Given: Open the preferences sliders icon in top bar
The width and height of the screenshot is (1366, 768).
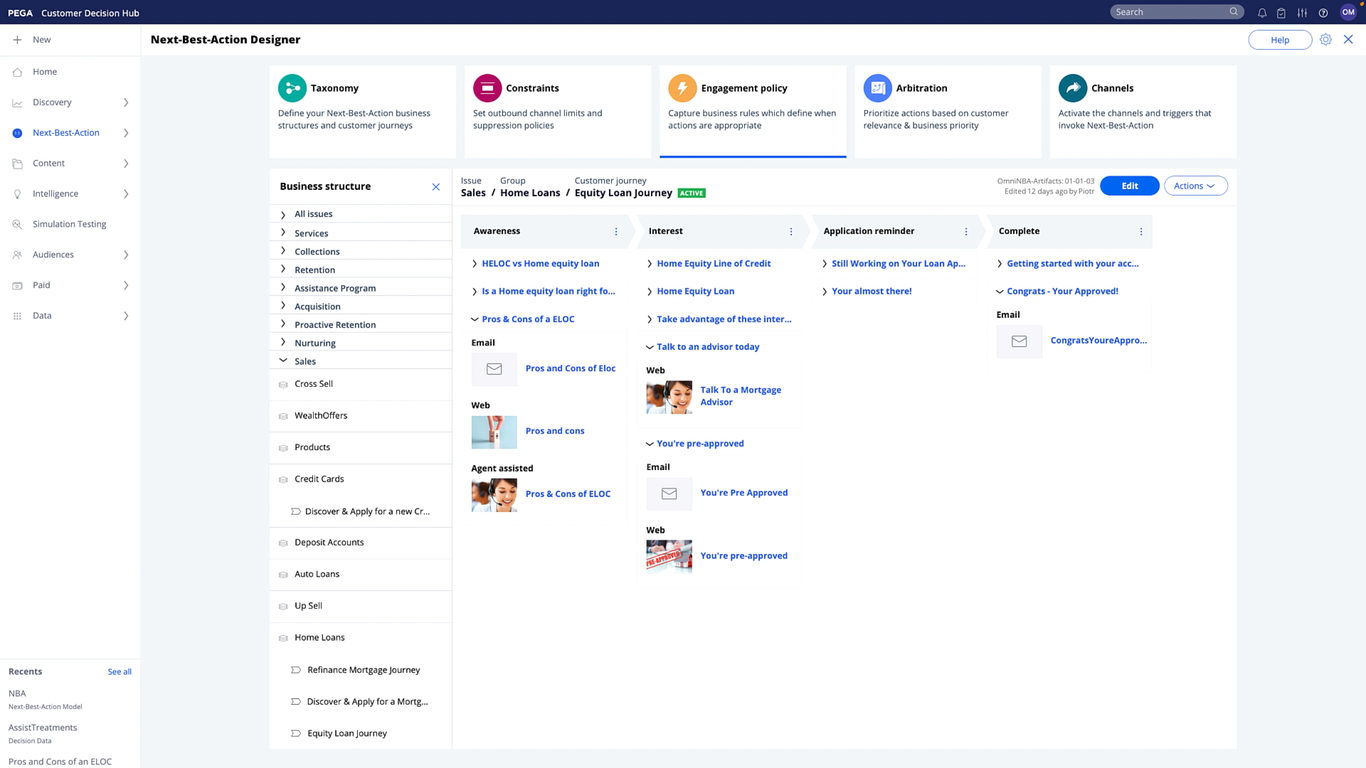Looking at the screenshot, I should click(x=1302, y=12).
